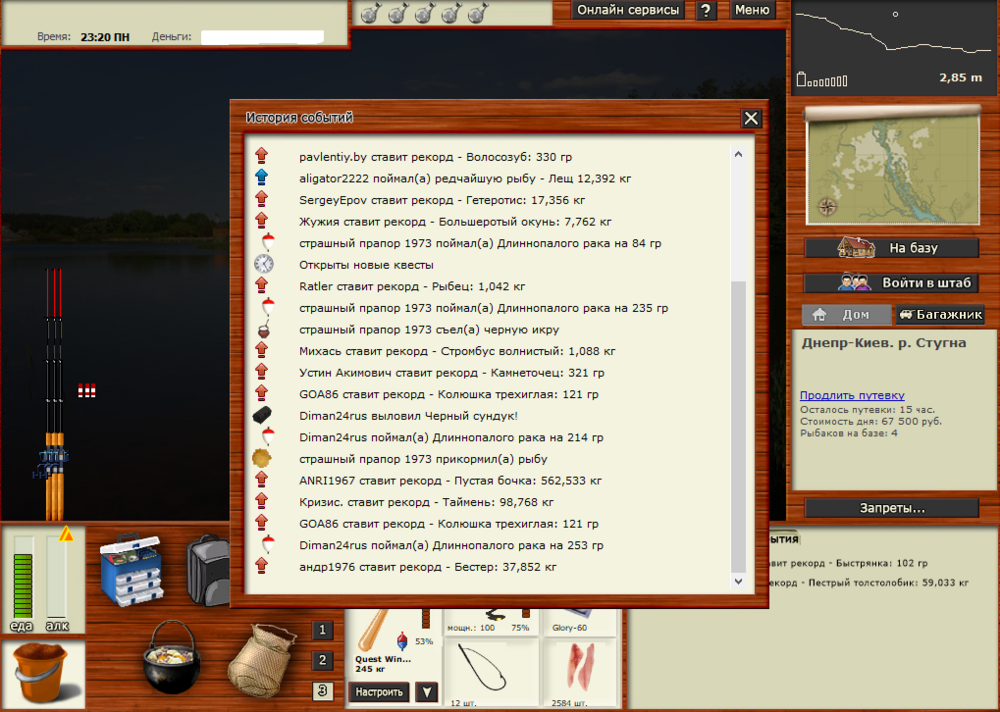Select rod slot 2
Screen dimensions: 1000x712
322,660
